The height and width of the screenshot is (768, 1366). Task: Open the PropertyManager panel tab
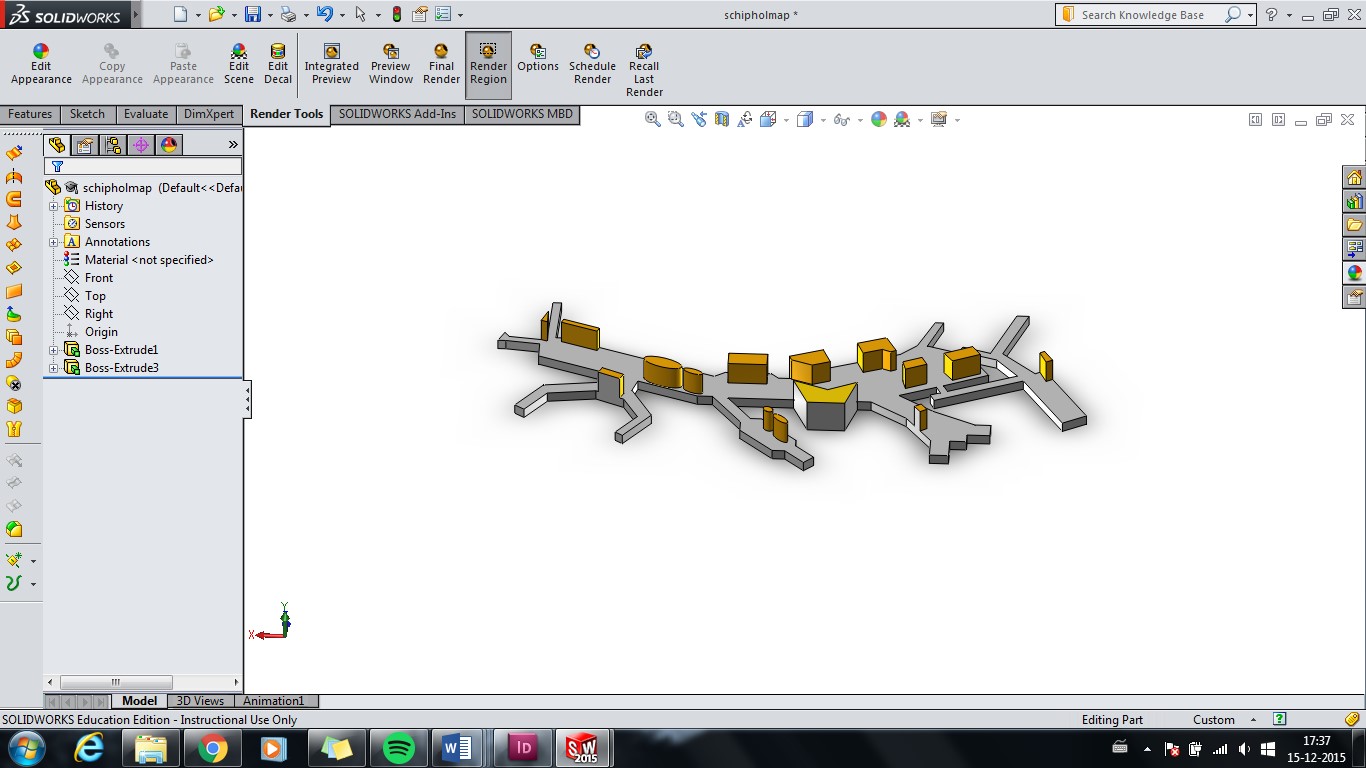point(85,145)
